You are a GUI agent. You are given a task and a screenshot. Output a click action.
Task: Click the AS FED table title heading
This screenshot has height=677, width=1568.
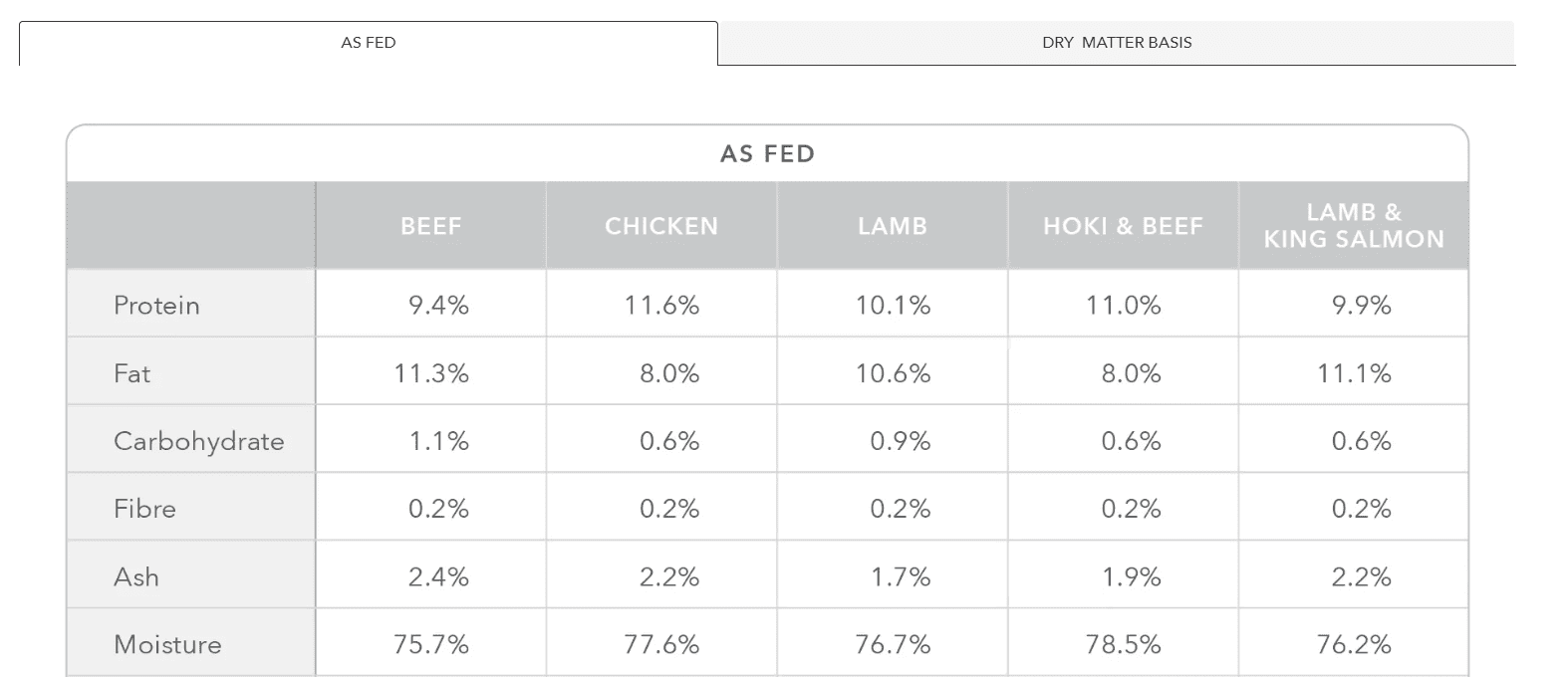tap(767, 154)
